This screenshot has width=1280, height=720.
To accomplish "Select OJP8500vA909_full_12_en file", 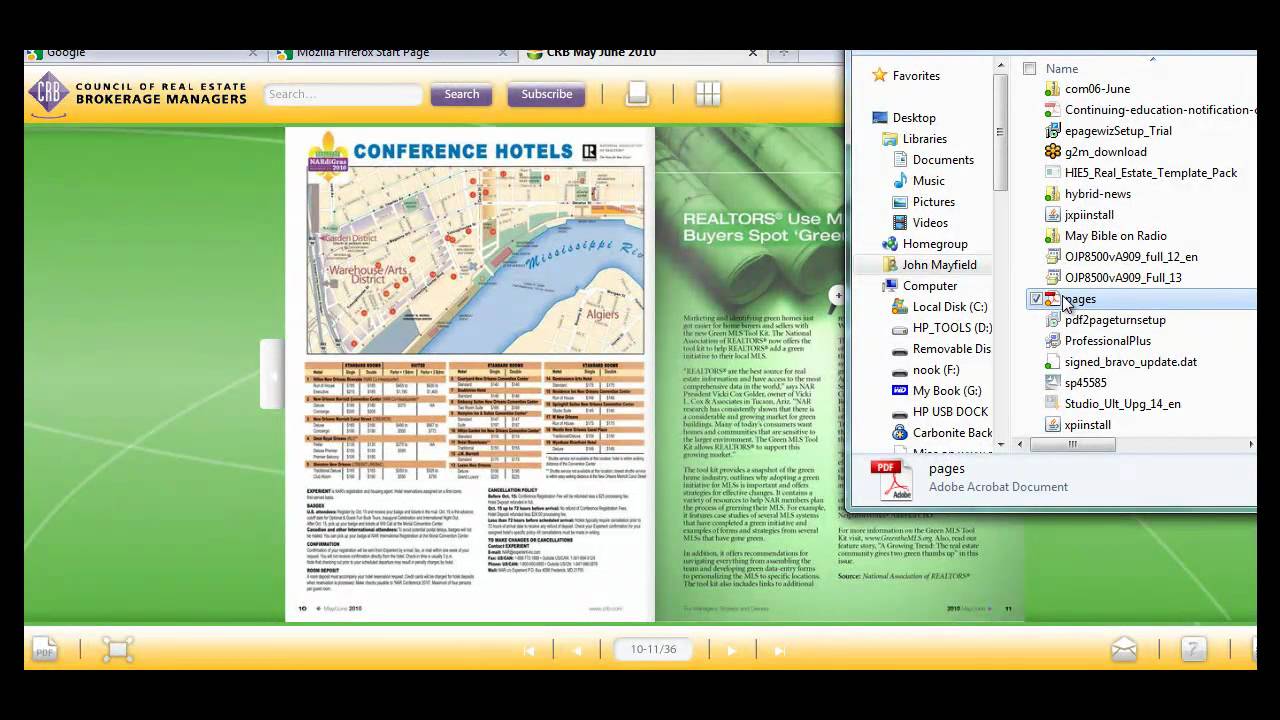I will point(1121,257).
